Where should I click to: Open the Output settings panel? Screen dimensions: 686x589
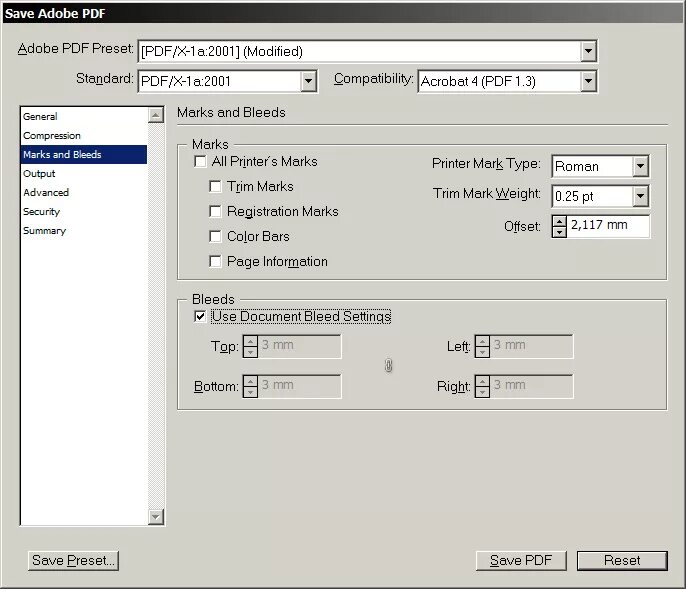(84, 173)
